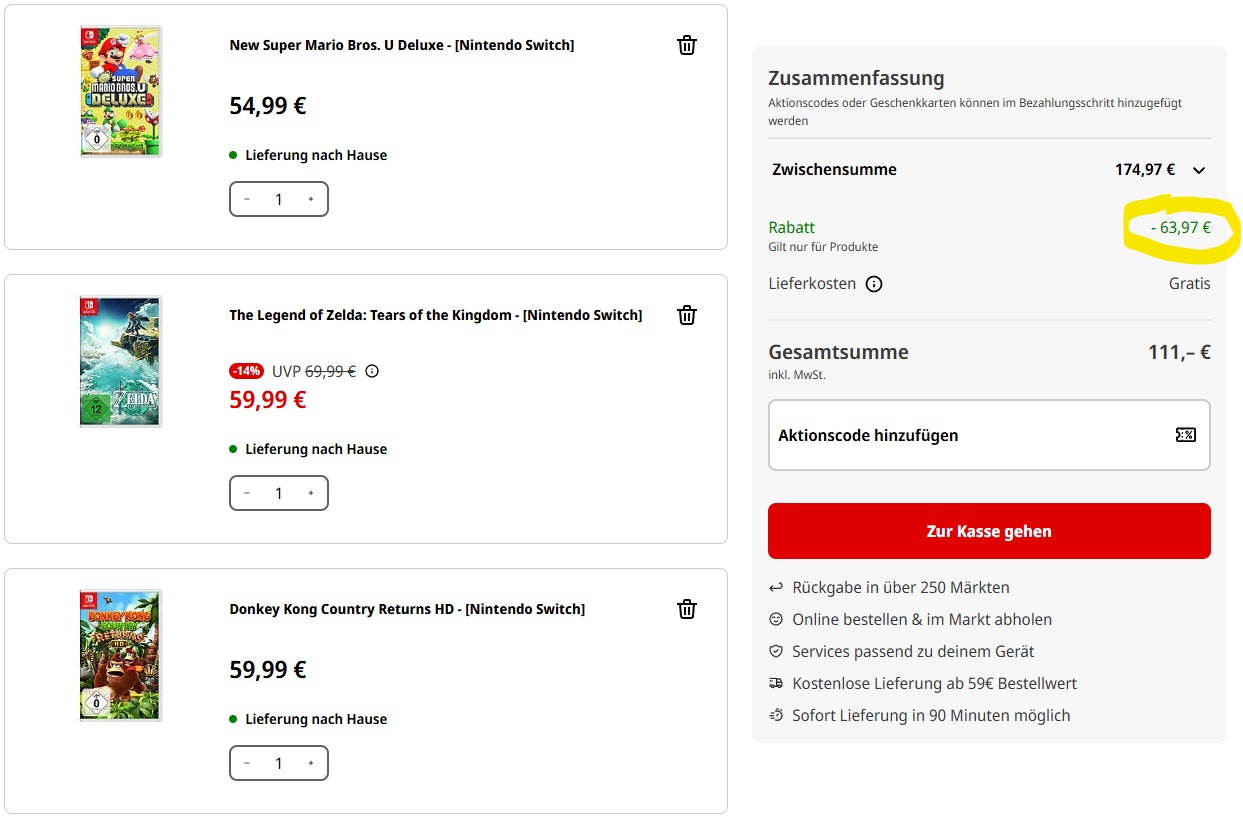This screenshot has height=816, width=1243.
Task: Click trash icon for Donkey Kong Country Returns HD
Action: pyautogui.click(x=687, y=608)
